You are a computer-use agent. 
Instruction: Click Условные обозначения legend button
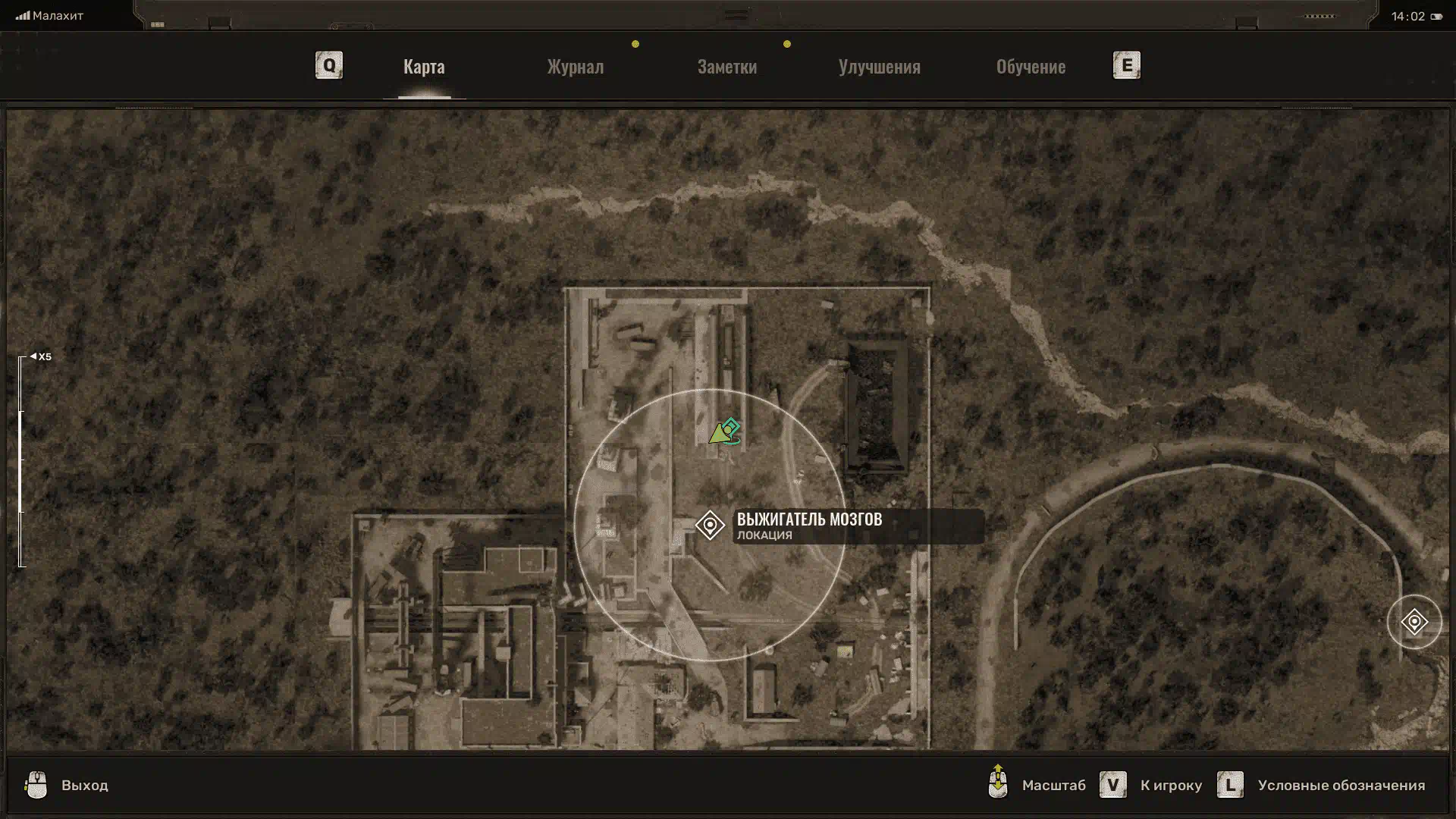tap(1341, 786)
